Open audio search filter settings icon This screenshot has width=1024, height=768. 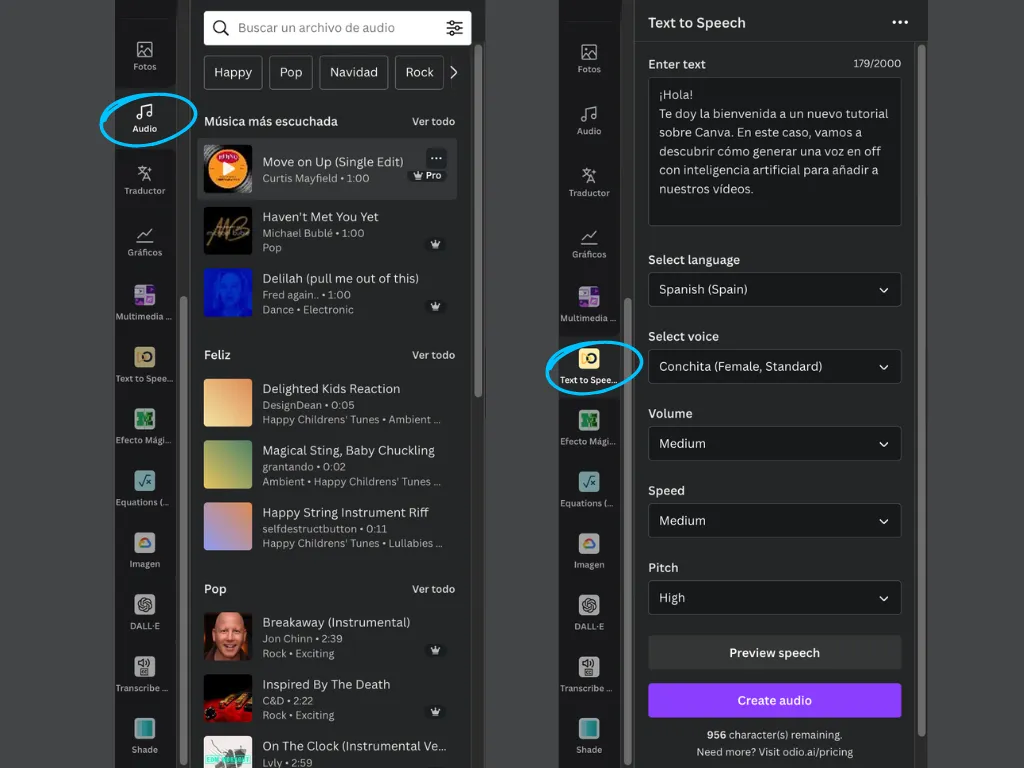point(455,28)
